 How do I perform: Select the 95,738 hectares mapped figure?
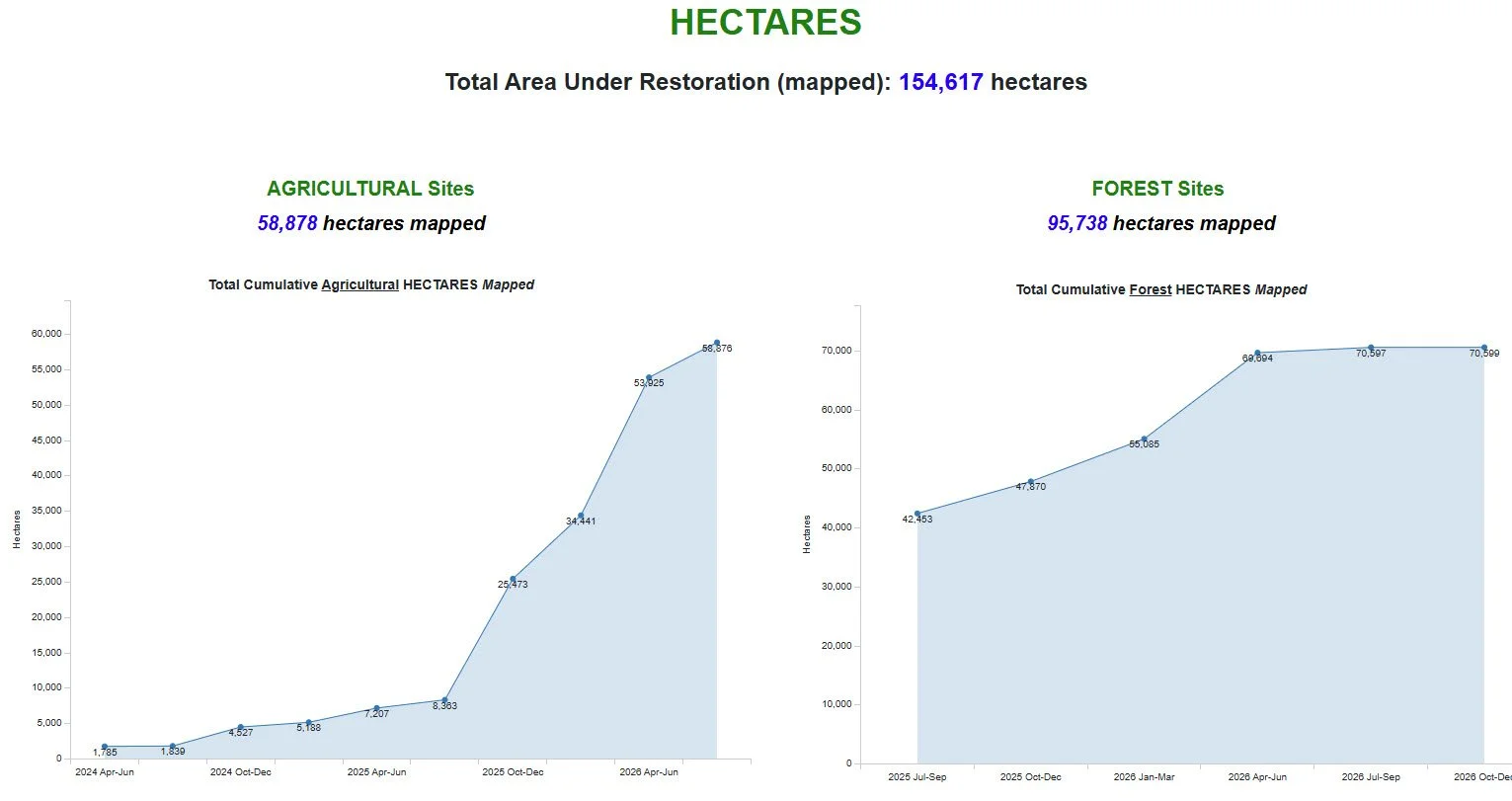point(1161,223)
